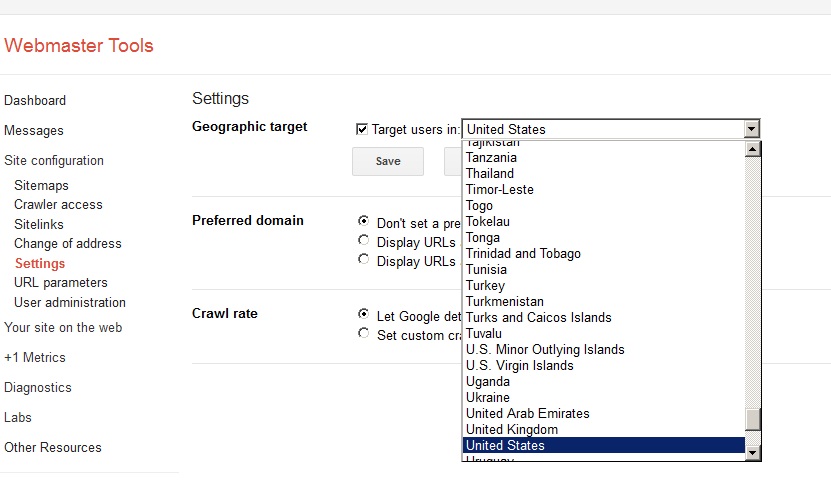The width and height of the screenshot is (831, 480).
Task: Choose highlighted United States list option
Action: tap(604, 445)
